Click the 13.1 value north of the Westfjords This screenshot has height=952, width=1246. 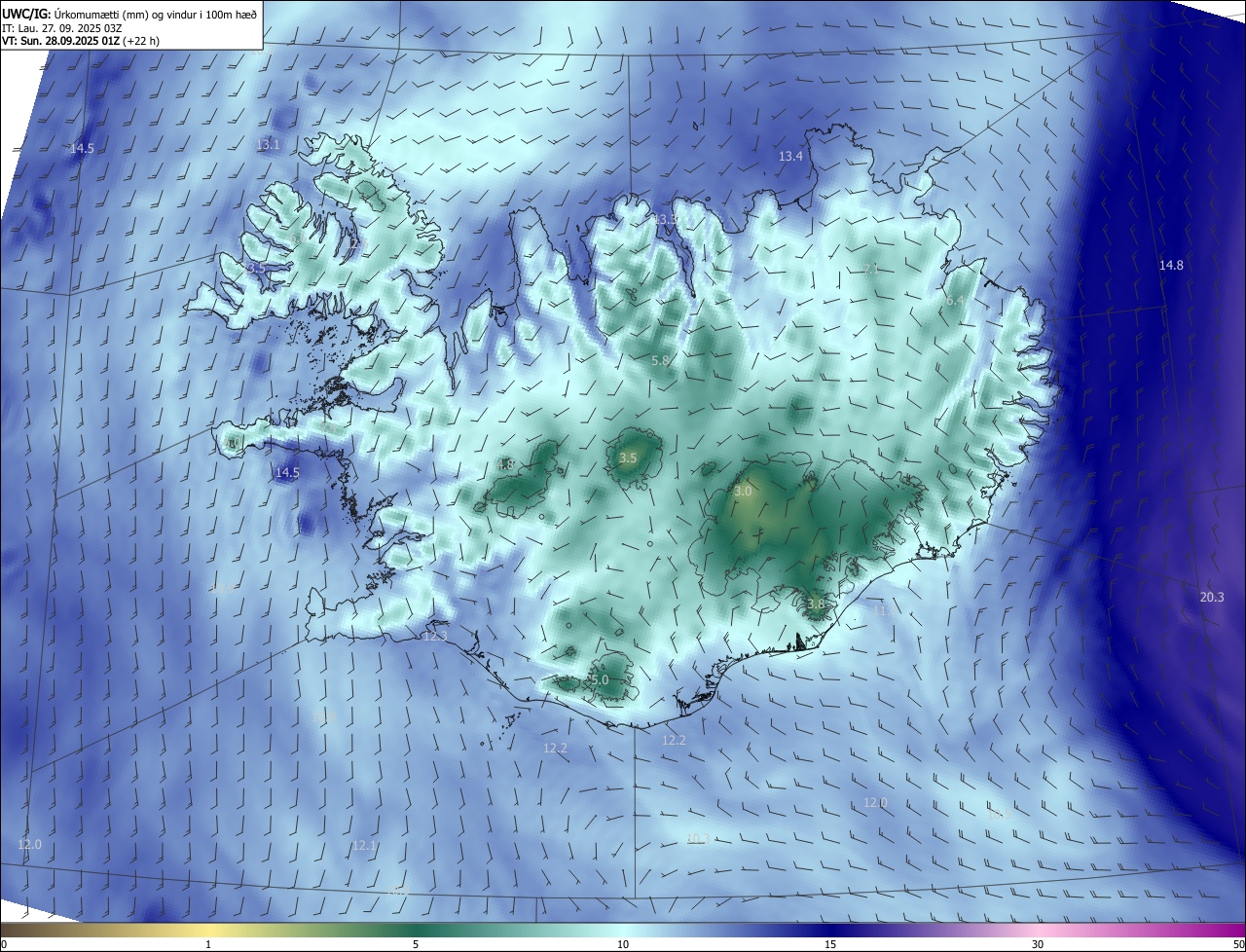coord(268,144)
